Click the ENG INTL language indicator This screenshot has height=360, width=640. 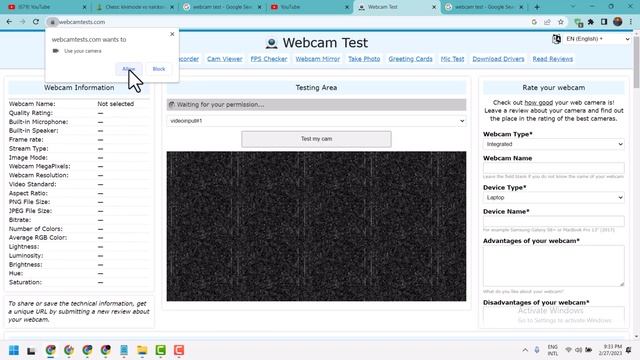(x=553, y=350)
